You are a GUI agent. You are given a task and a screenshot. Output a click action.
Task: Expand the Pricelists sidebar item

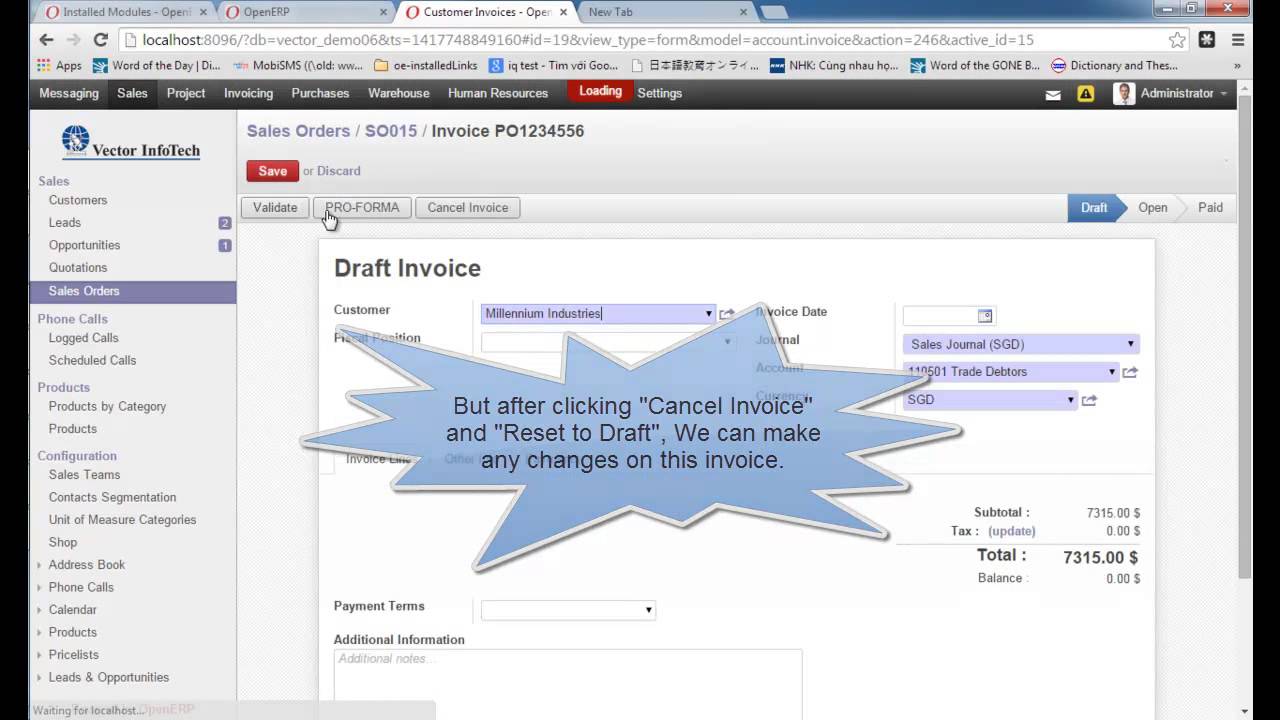pyautogui.click(x=73, y=655)
